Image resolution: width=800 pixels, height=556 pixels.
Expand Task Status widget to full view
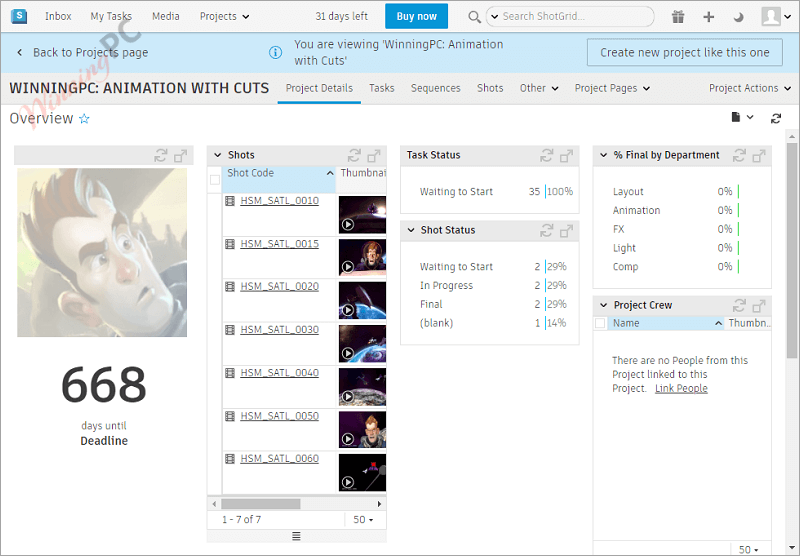pos(566,155)
